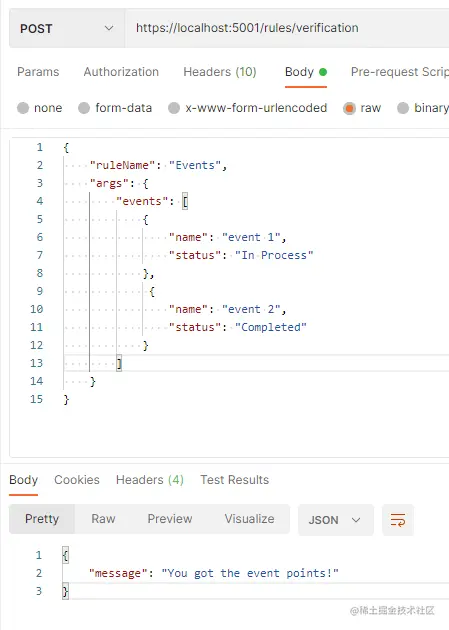Screen dimensions: 449x630
Task: Click the "events" array line
Action: [152, 201]
